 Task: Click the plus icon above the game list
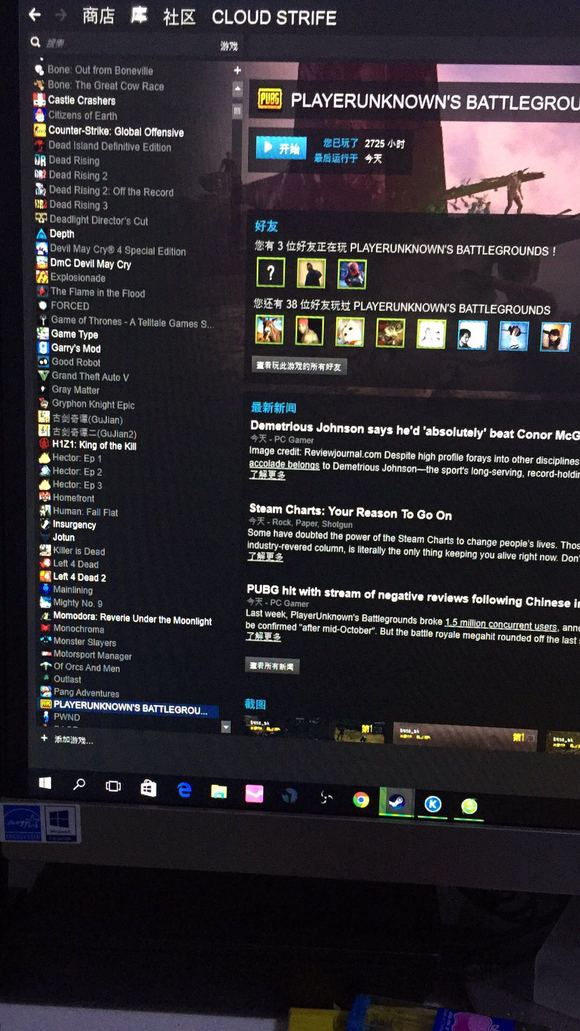point(237,70)
